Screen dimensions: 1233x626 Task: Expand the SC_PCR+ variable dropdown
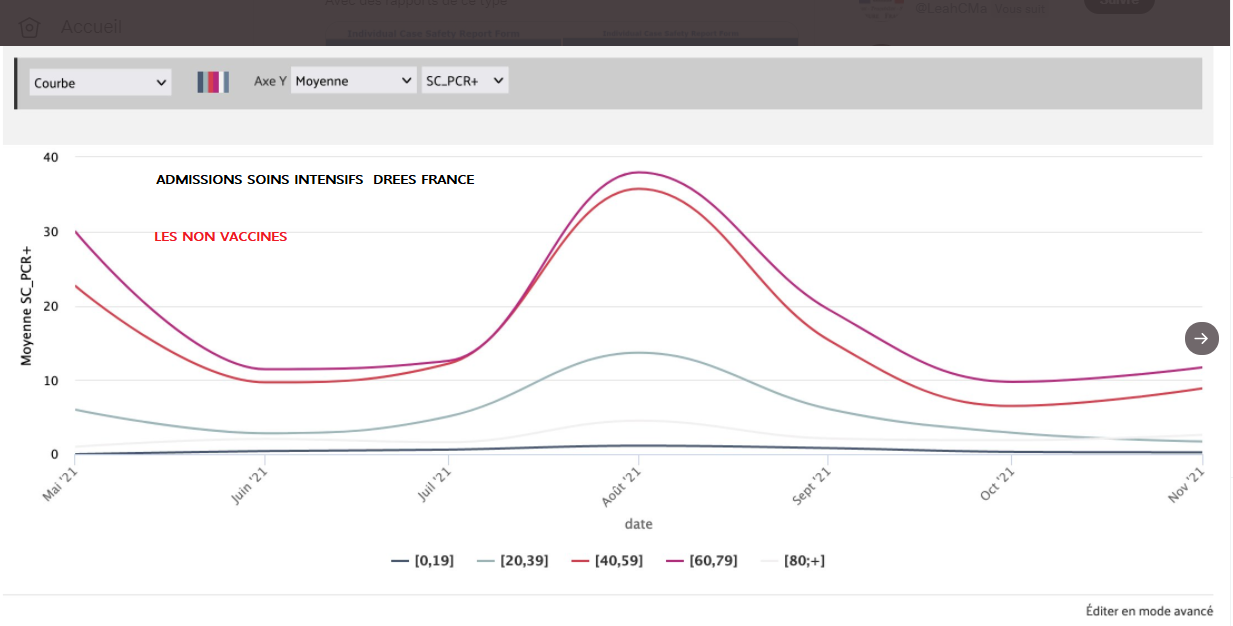coord(465,81)
